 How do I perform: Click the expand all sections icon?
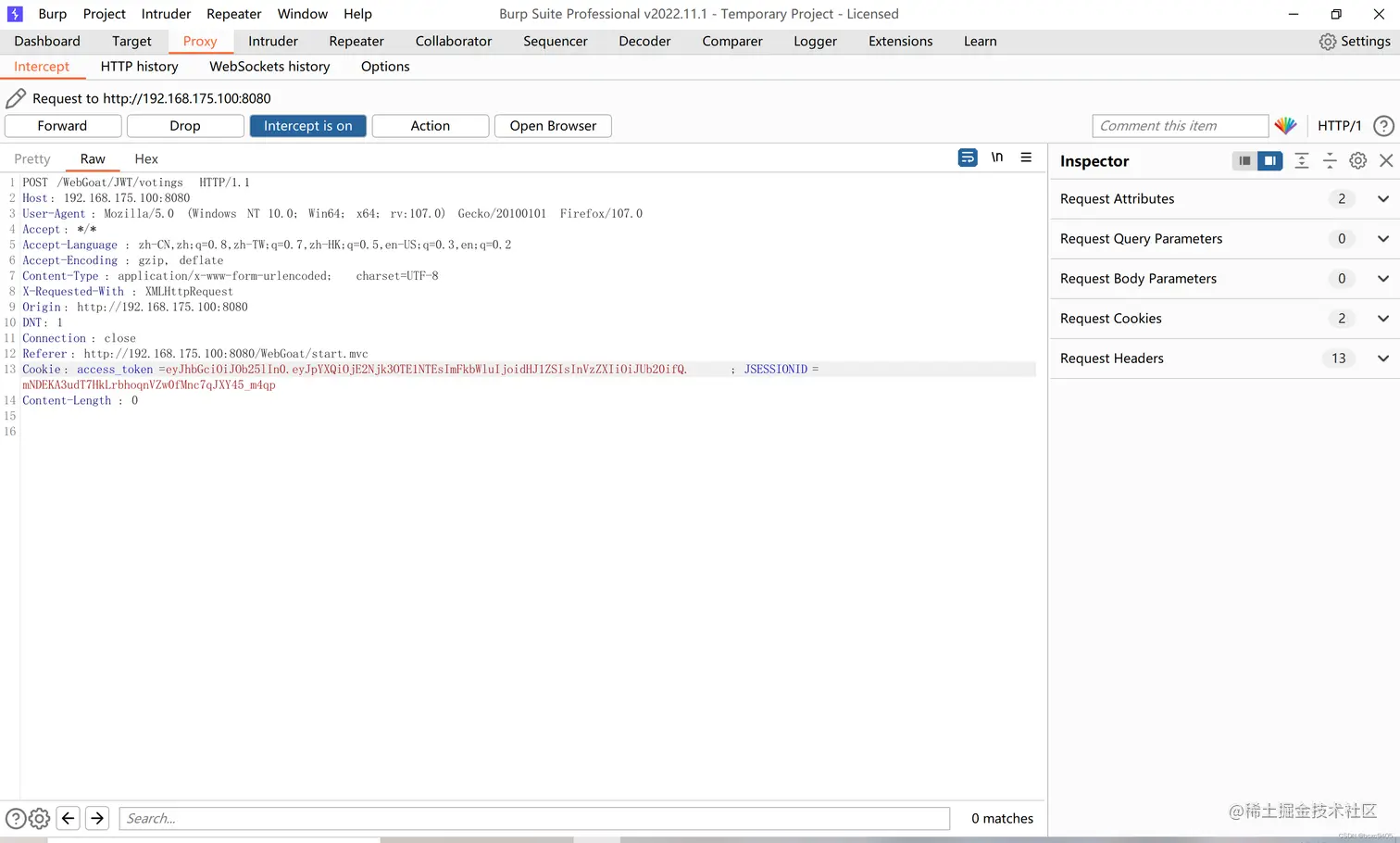1302,161
